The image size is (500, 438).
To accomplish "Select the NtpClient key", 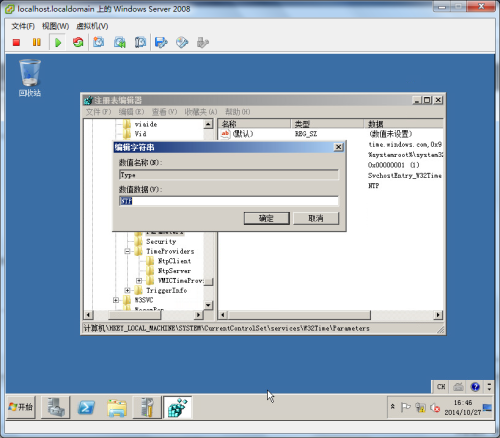I will pos(174,261).
